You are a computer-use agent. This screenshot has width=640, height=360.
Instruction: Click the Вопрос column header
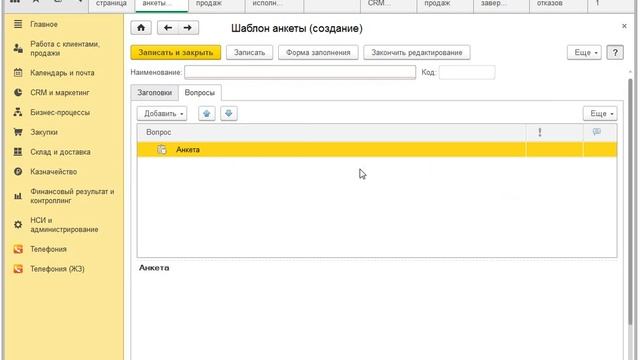331,132
